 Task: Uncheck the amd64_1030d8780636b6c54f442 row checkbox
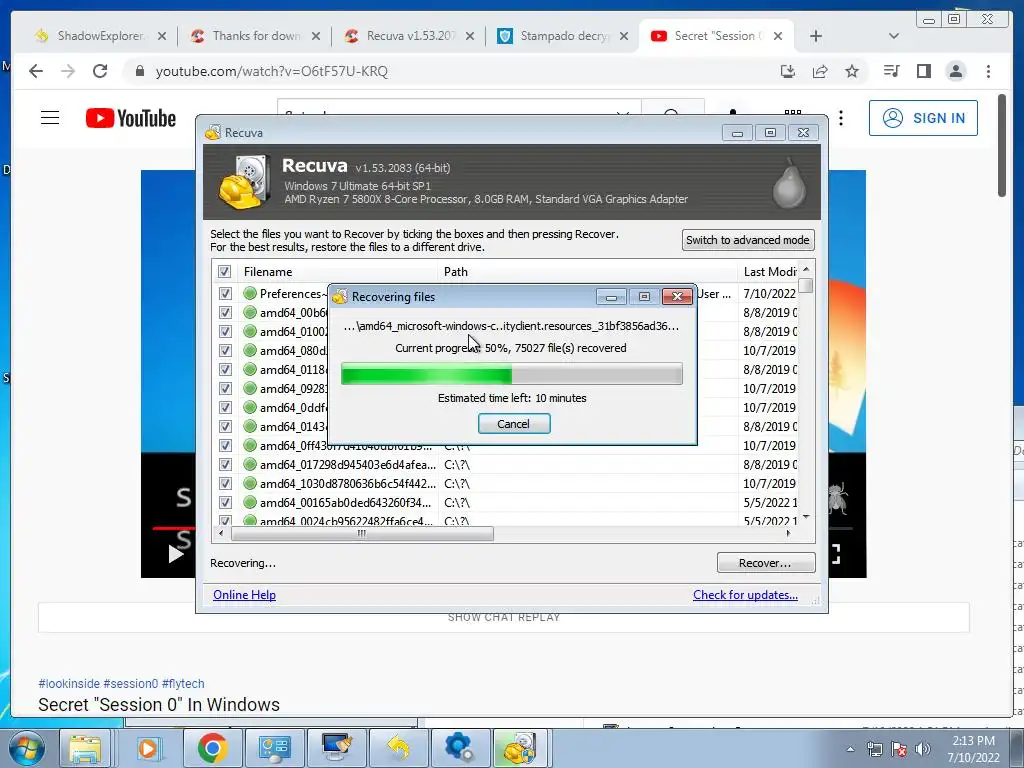pyautogui.click(x=225, y=483)
